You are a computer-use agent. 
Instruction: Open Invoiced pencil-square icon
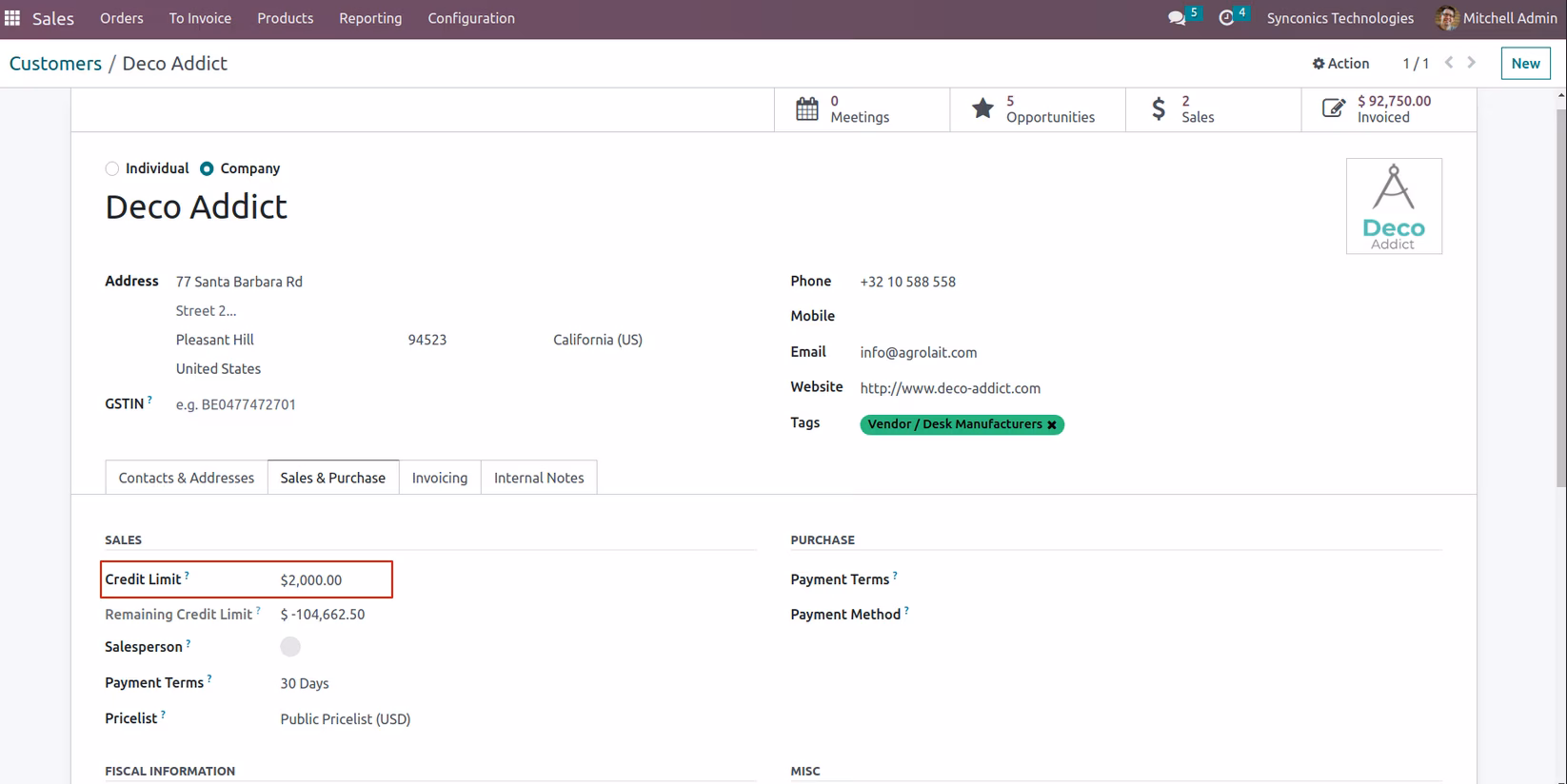click(x=1334, y=109)
